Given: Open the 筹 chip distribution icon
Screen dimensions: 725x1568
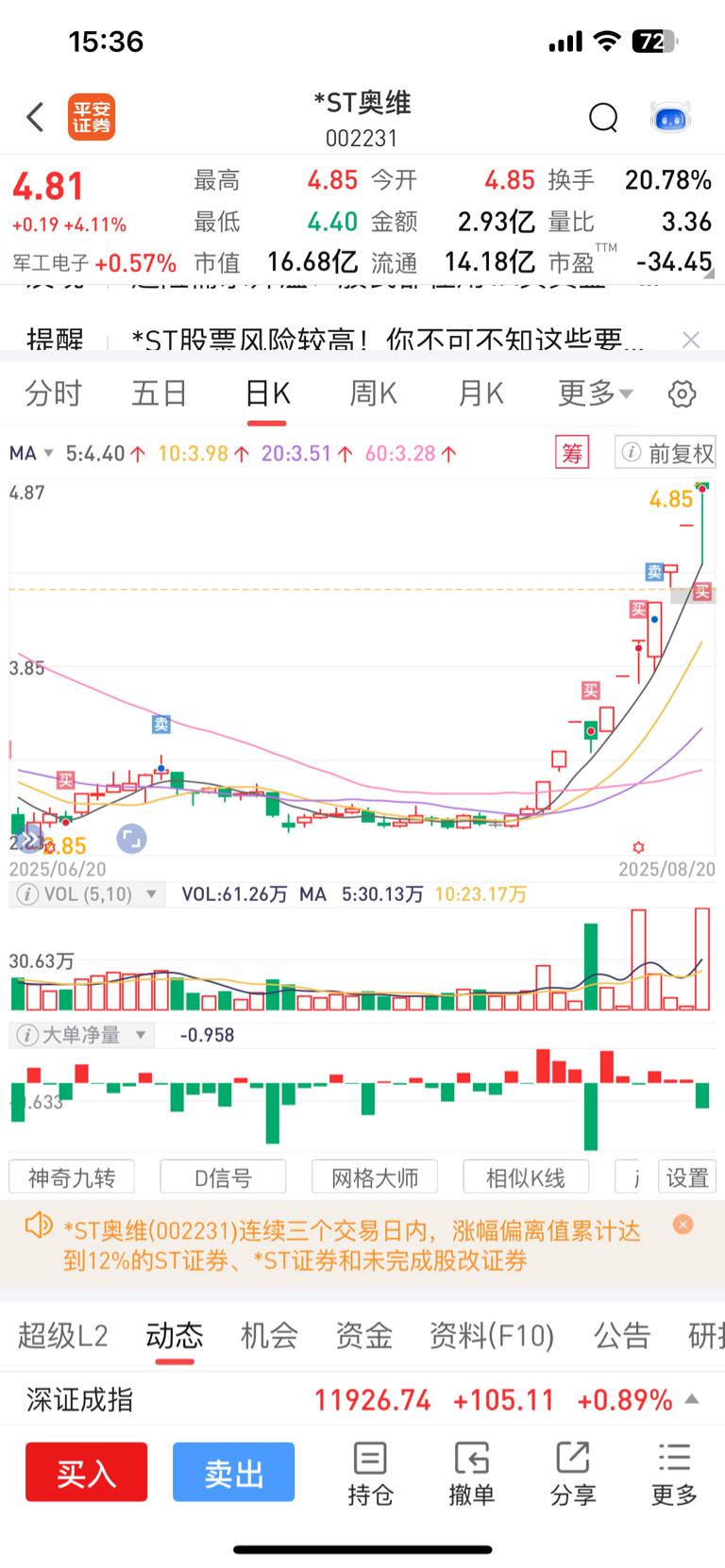Looking at the screenshot, I should pyautogui.click(x=572, y=453).
